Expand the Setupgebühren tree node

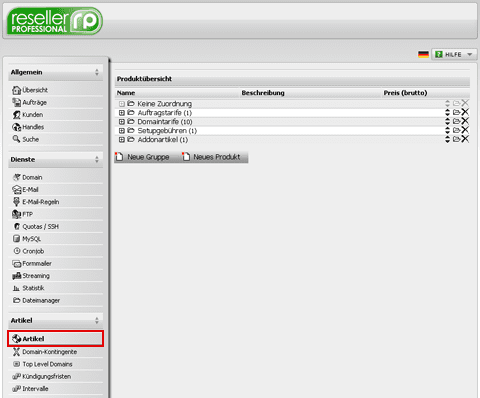[122, 131]
